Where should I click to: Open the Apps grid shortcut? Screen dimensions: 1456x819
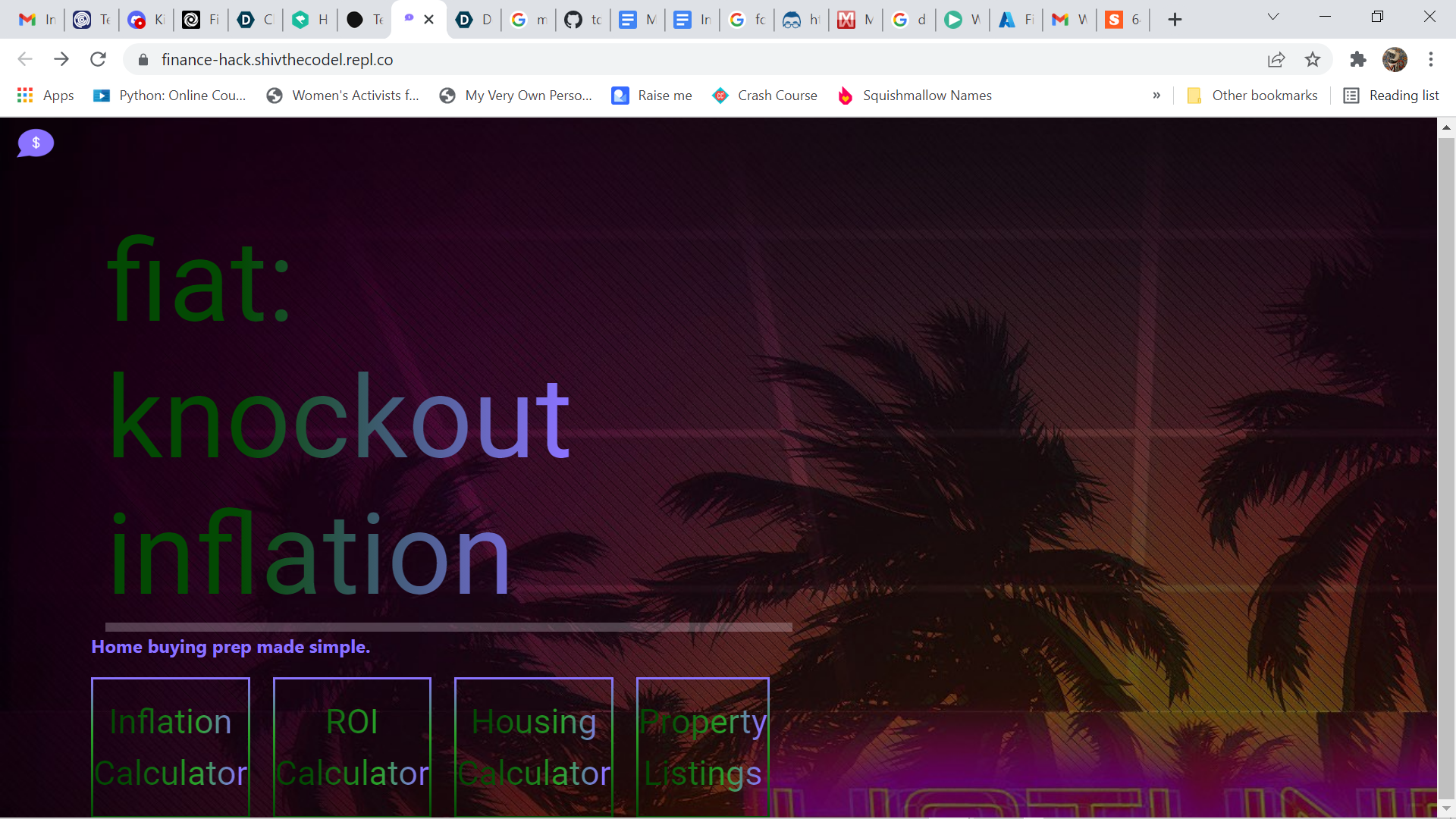45,96
